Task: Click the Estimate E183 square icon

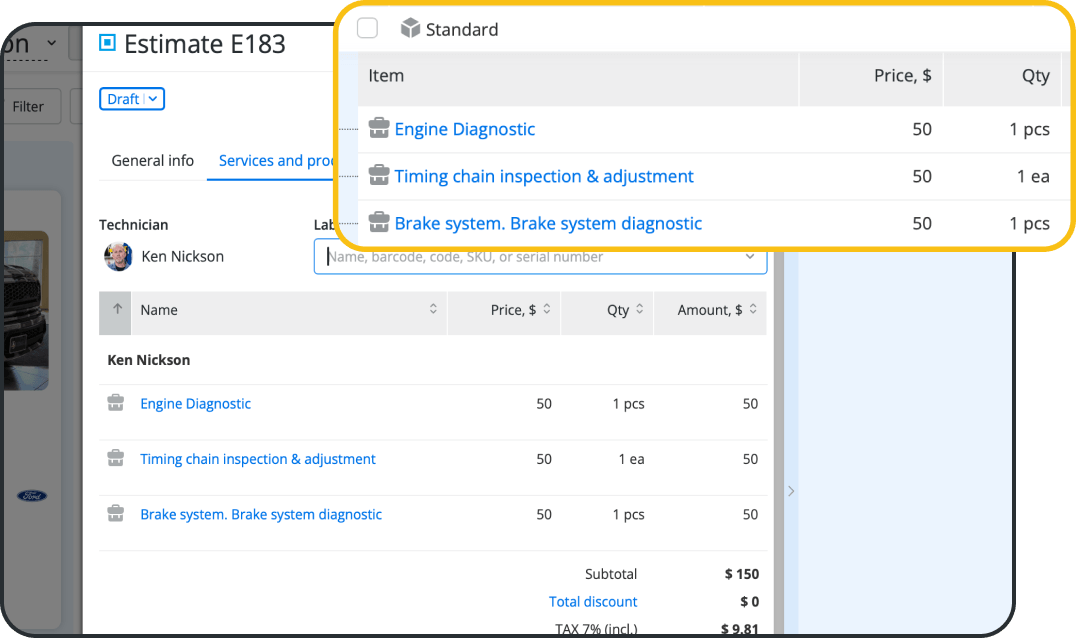Action: click(107, 43)
